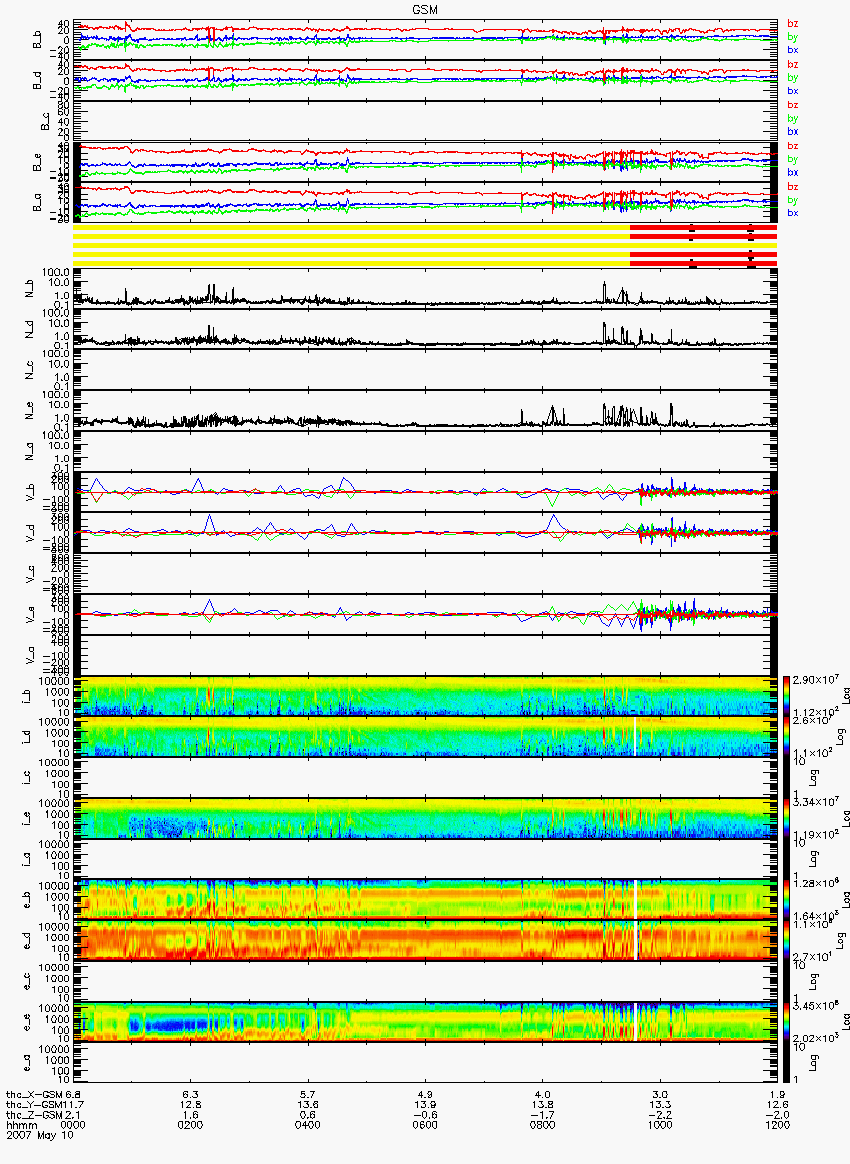Select the i_b ion spectrogram label
The height and width of the screenshot is (1164, 850).
coord(26,696)
